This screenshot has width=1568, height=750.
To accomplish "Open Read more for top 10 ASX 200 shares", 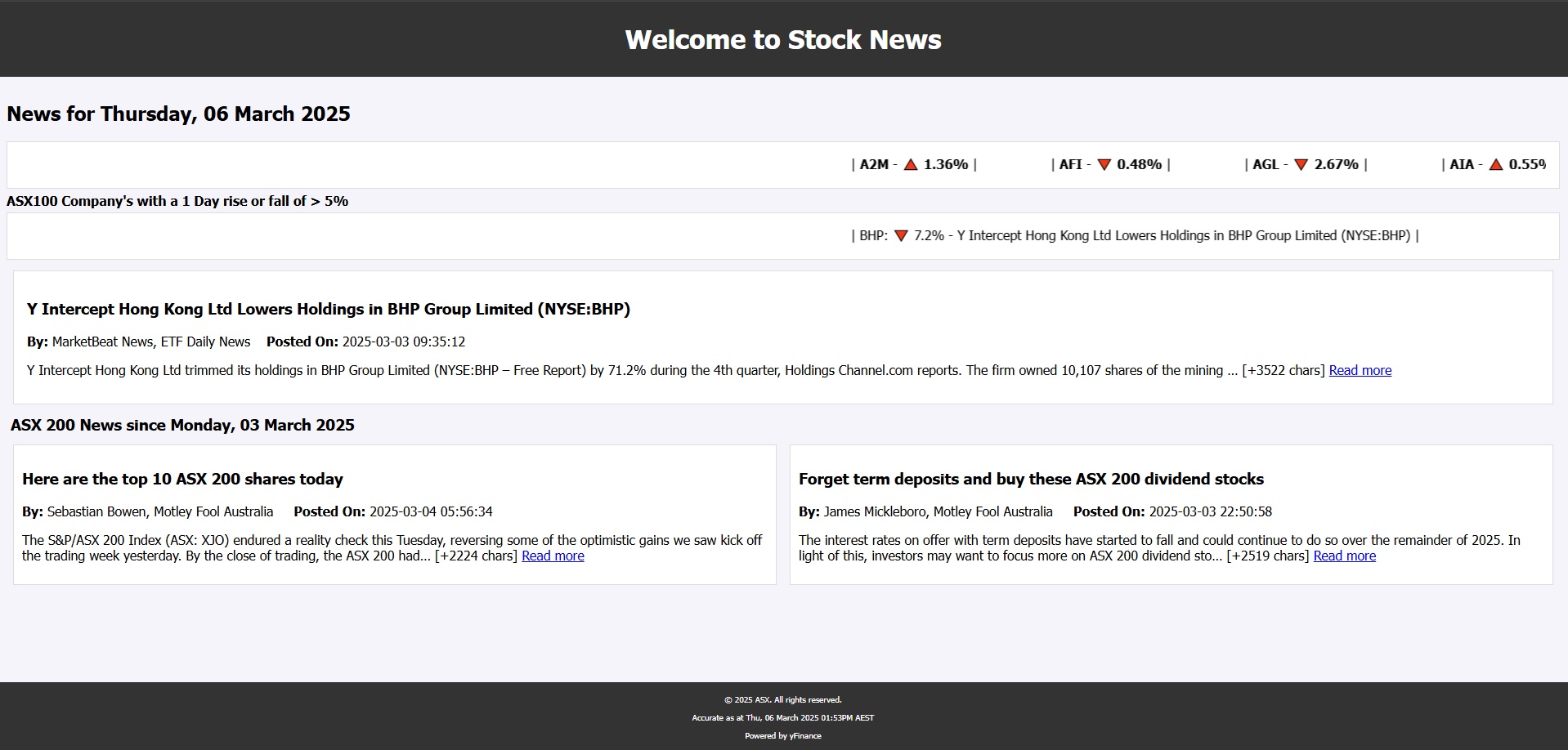I will click(x=553, y=556).
